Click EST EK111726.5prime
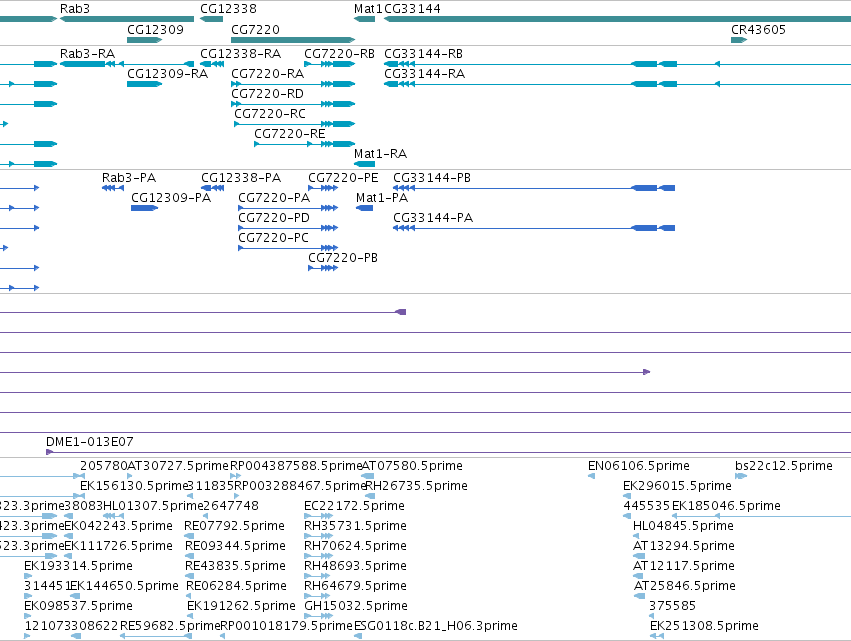 coord(118,545)
